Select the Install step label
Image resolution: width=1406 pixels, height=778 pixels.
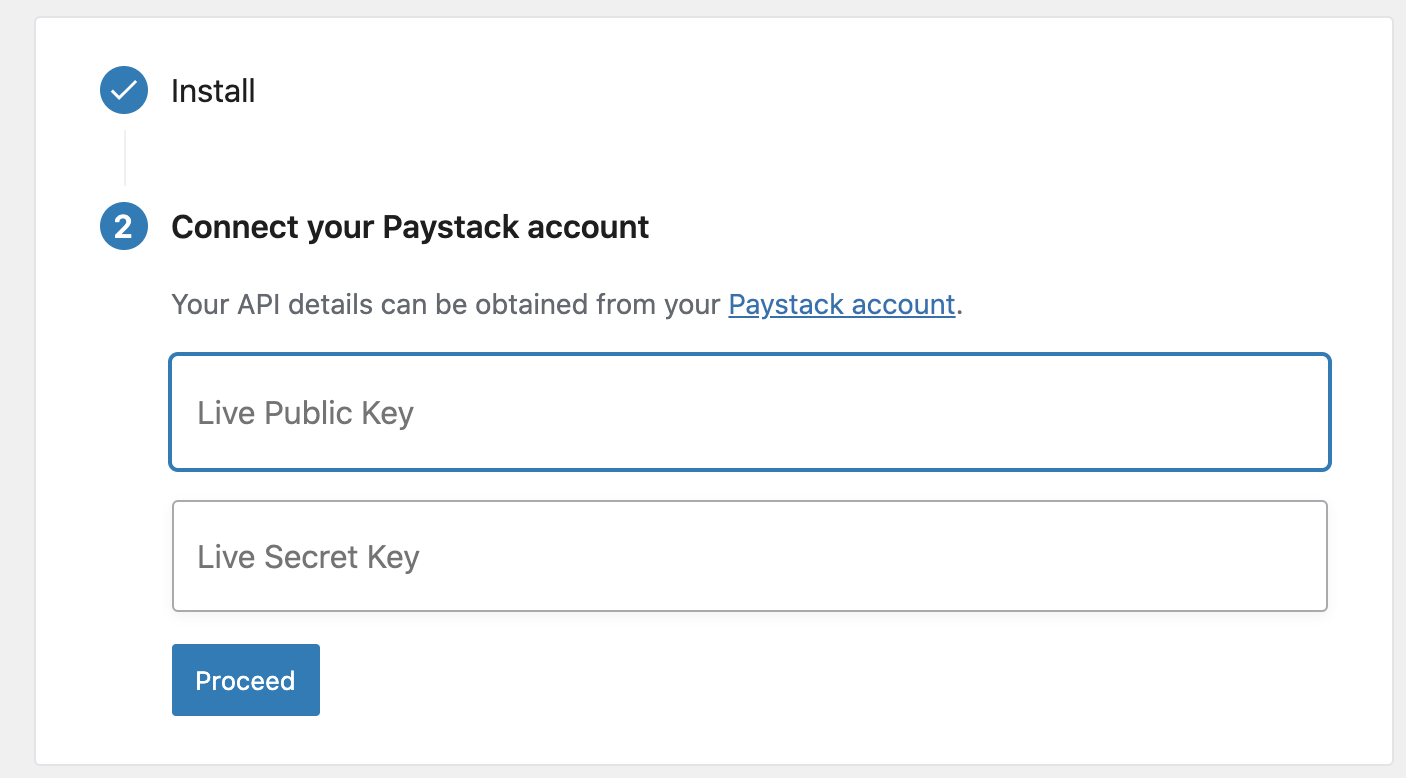[213, 91]
